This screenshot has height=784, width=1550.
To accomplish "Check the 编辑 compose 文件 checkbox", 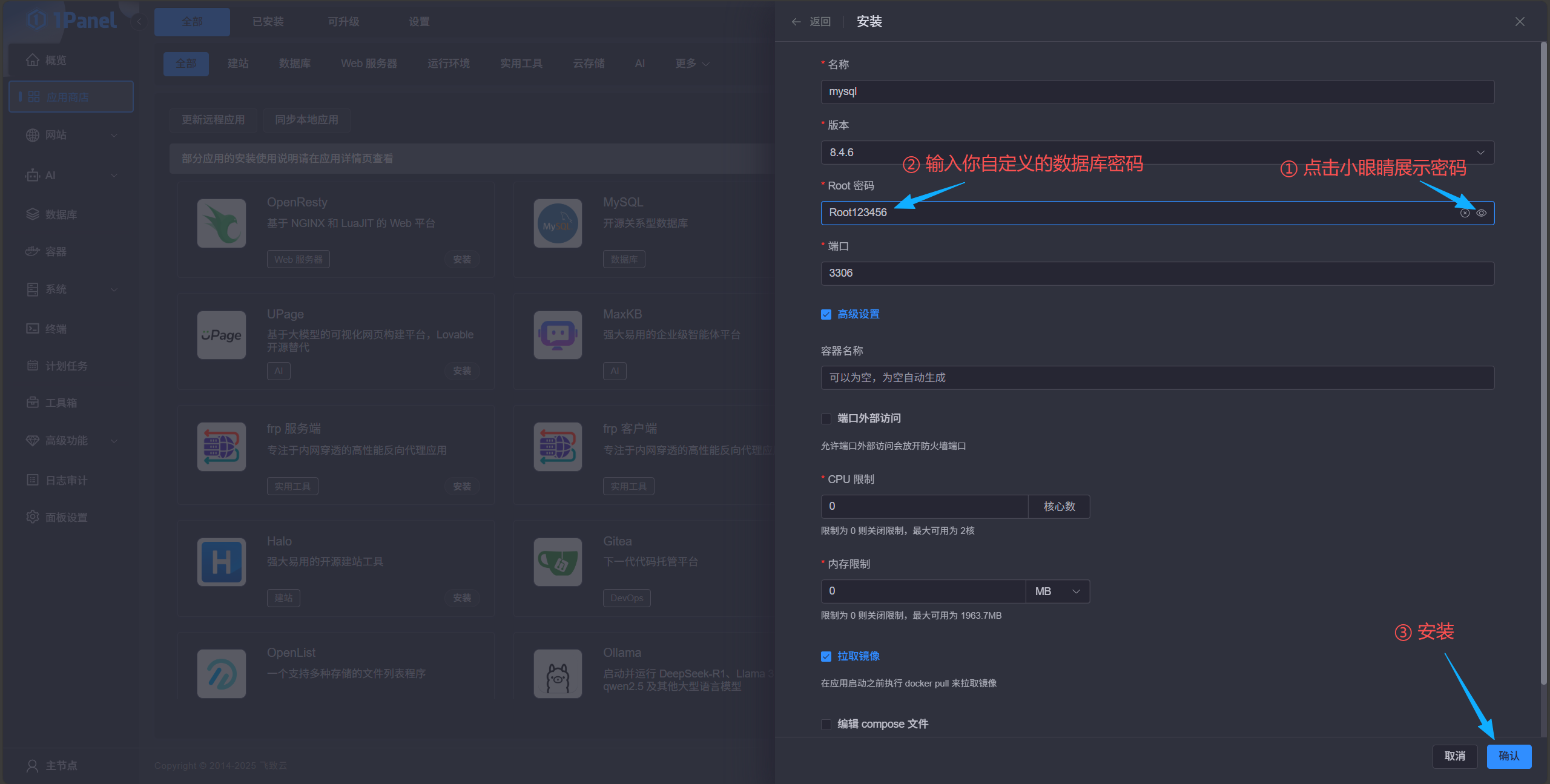I will tap(826, 724).
